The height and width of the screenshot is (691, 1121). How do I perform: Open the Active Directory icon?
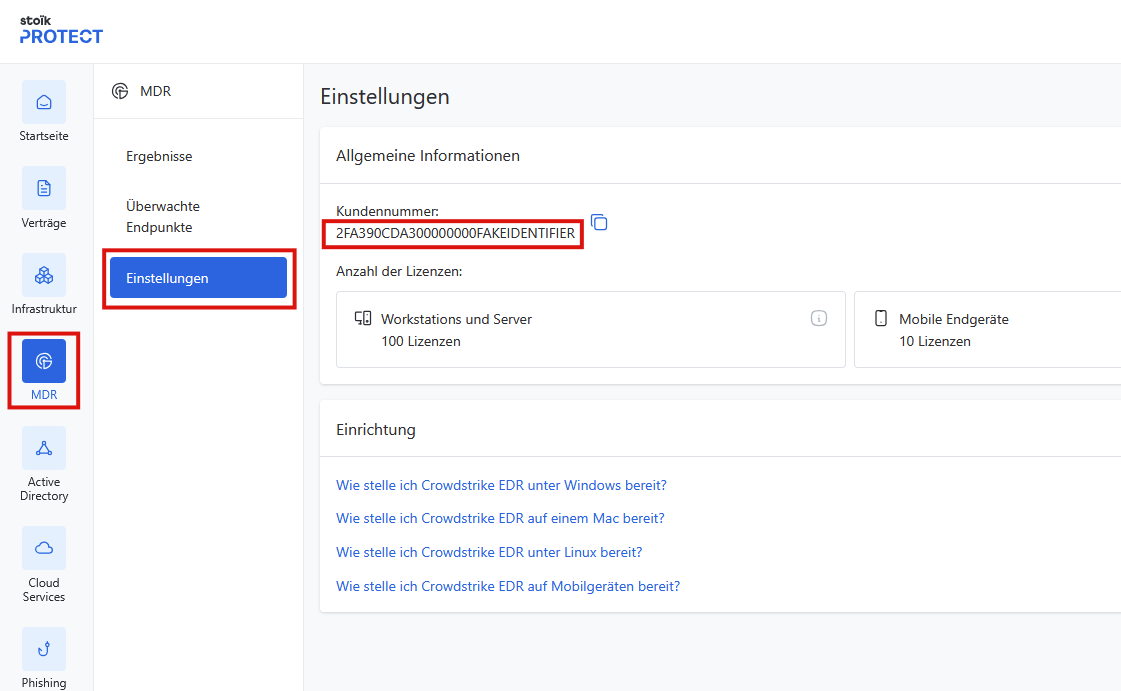pos(44,448)
